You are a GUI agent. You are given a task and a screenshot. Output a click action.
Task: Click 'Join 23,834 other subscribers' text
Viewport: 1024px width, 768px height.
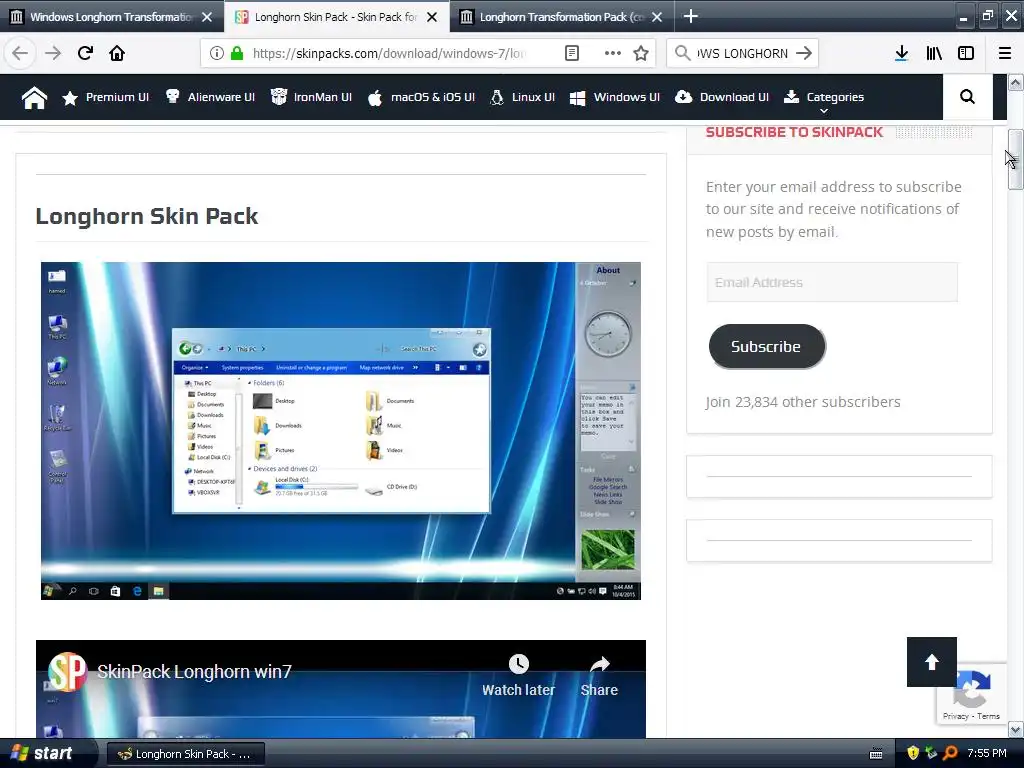click(803, 402)
